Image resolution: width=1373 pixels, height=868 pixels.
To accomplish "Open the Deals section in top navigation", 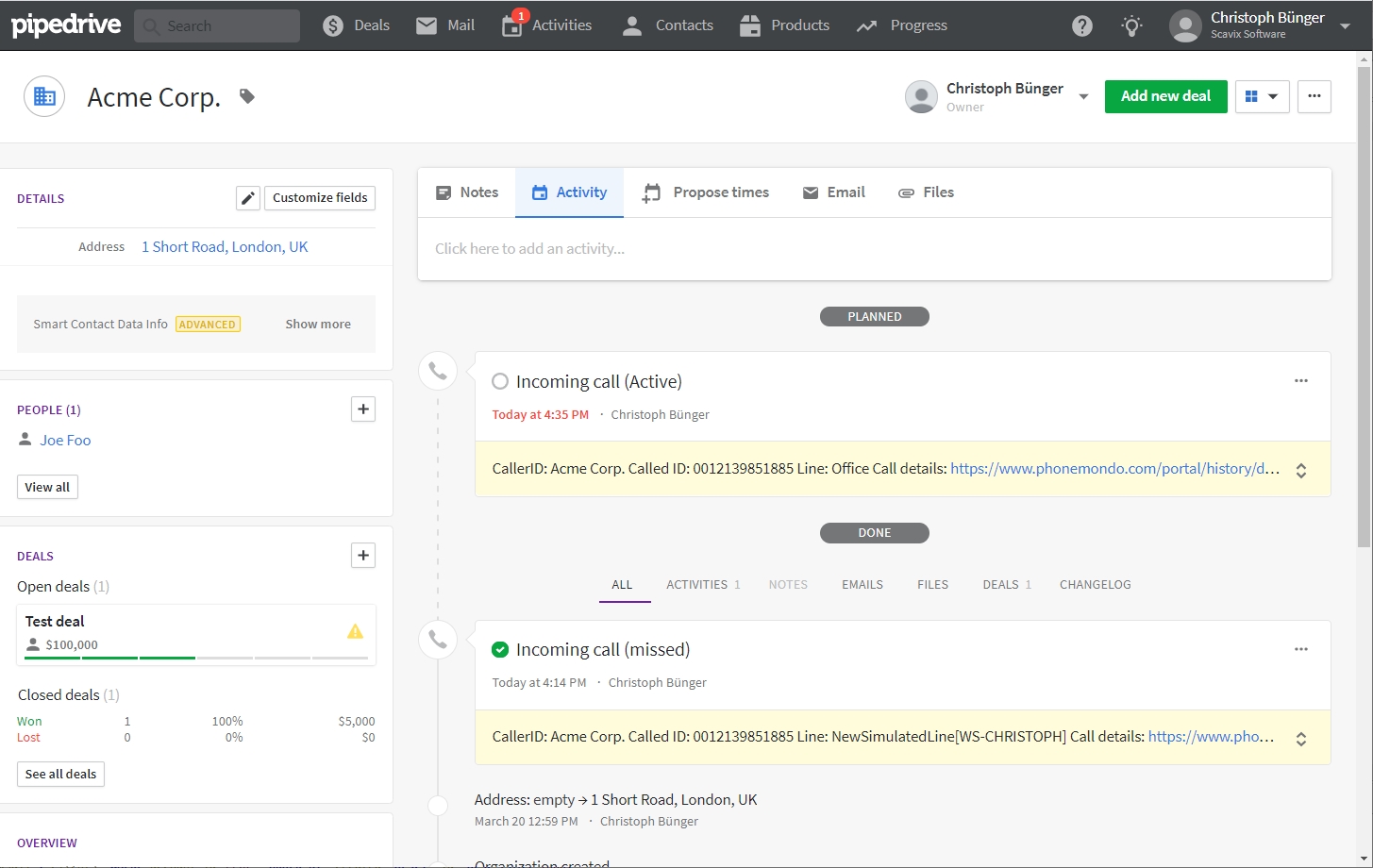I will point(356,25).
